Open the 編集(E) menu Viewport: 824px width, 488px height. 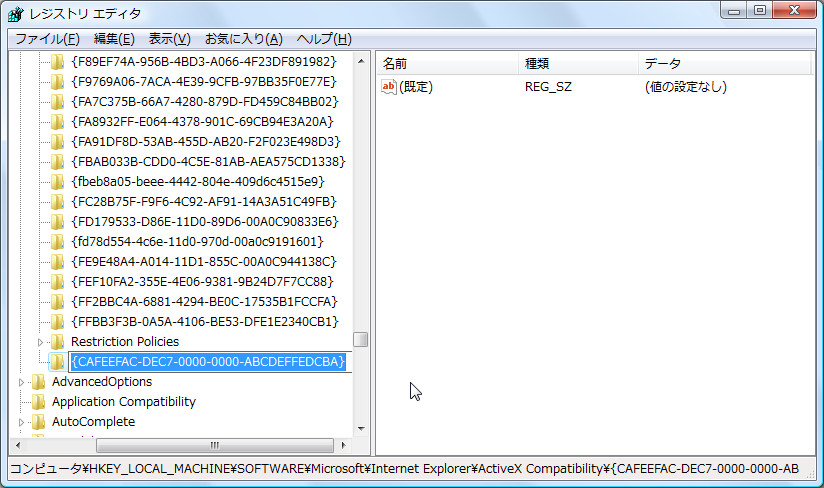click(x=114, y=39)
